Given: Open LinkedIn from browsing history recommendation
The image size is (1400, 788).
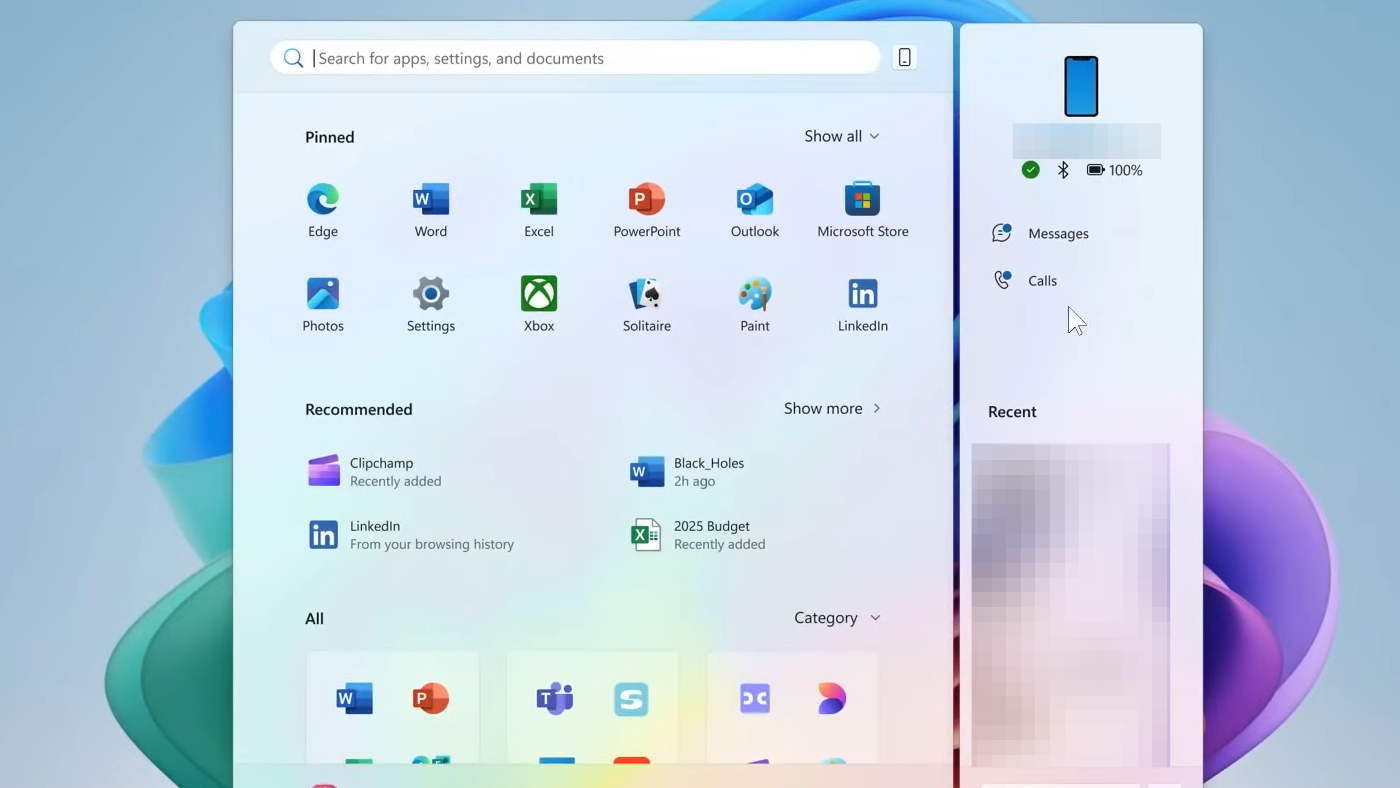Looking at the screenshot, I should click(410, 534).
